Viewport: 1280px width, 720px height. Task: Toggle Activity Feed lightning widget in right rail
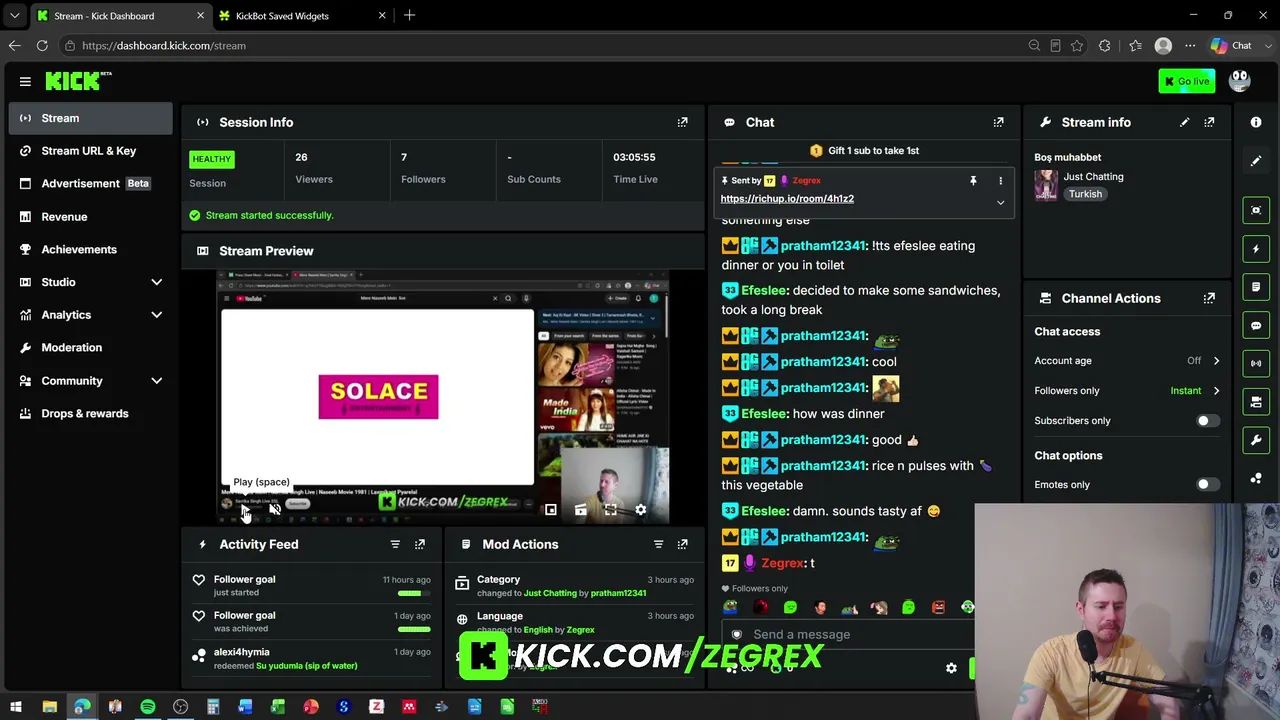[1256, 249]
